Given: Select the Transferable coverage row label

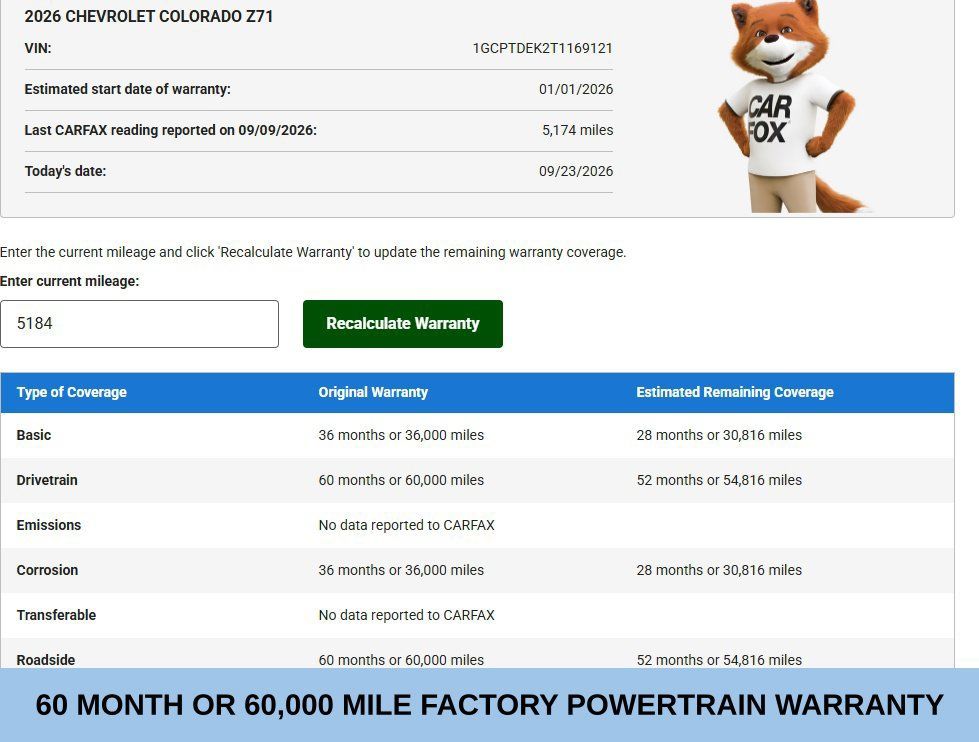Looking at the screenshot, I should 56,615.
